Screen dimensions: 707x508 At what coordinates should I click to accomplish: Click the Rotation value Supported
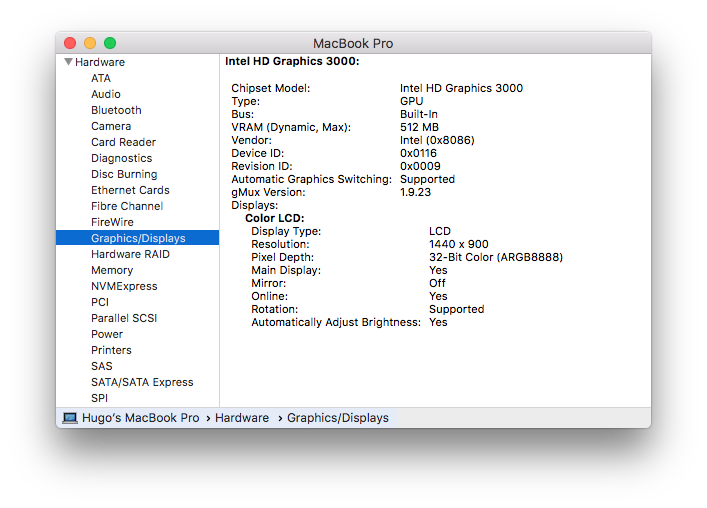point(456,309)
